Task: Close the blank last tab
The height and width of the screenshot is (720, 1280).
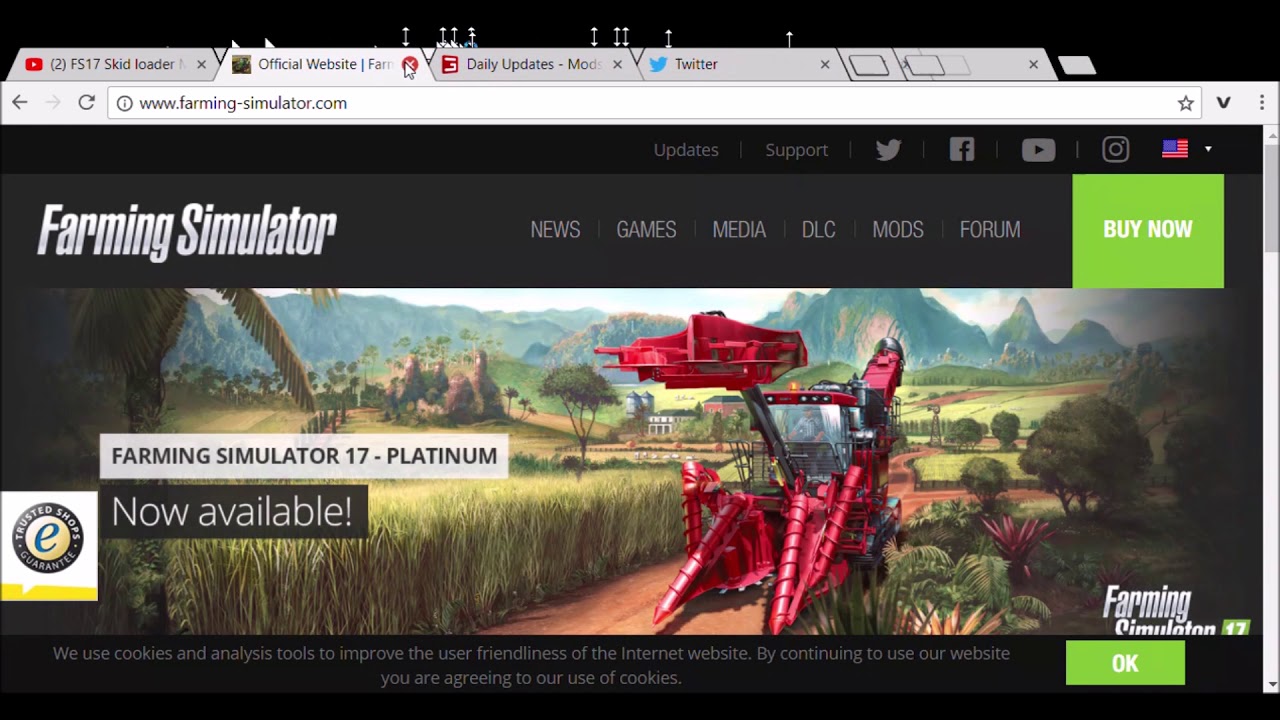Action: pyautogui.click(x=1033, y=64)
